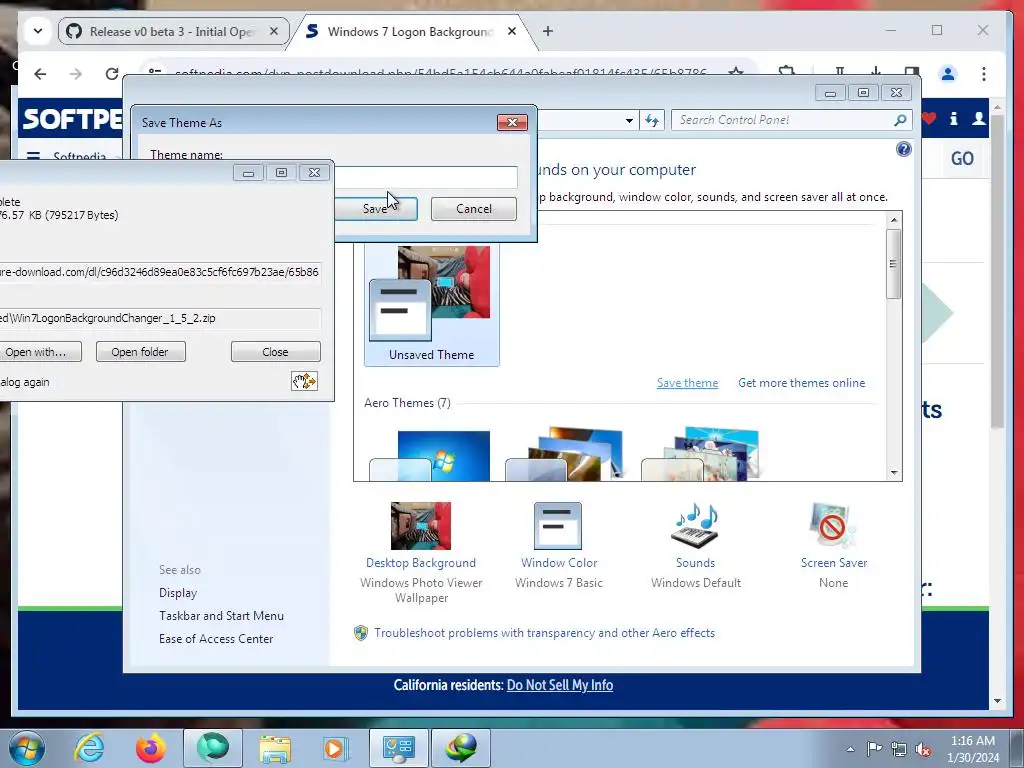Click the Search Control Panel field
This screenshot has height=768, width=1024.
[784, 120]
